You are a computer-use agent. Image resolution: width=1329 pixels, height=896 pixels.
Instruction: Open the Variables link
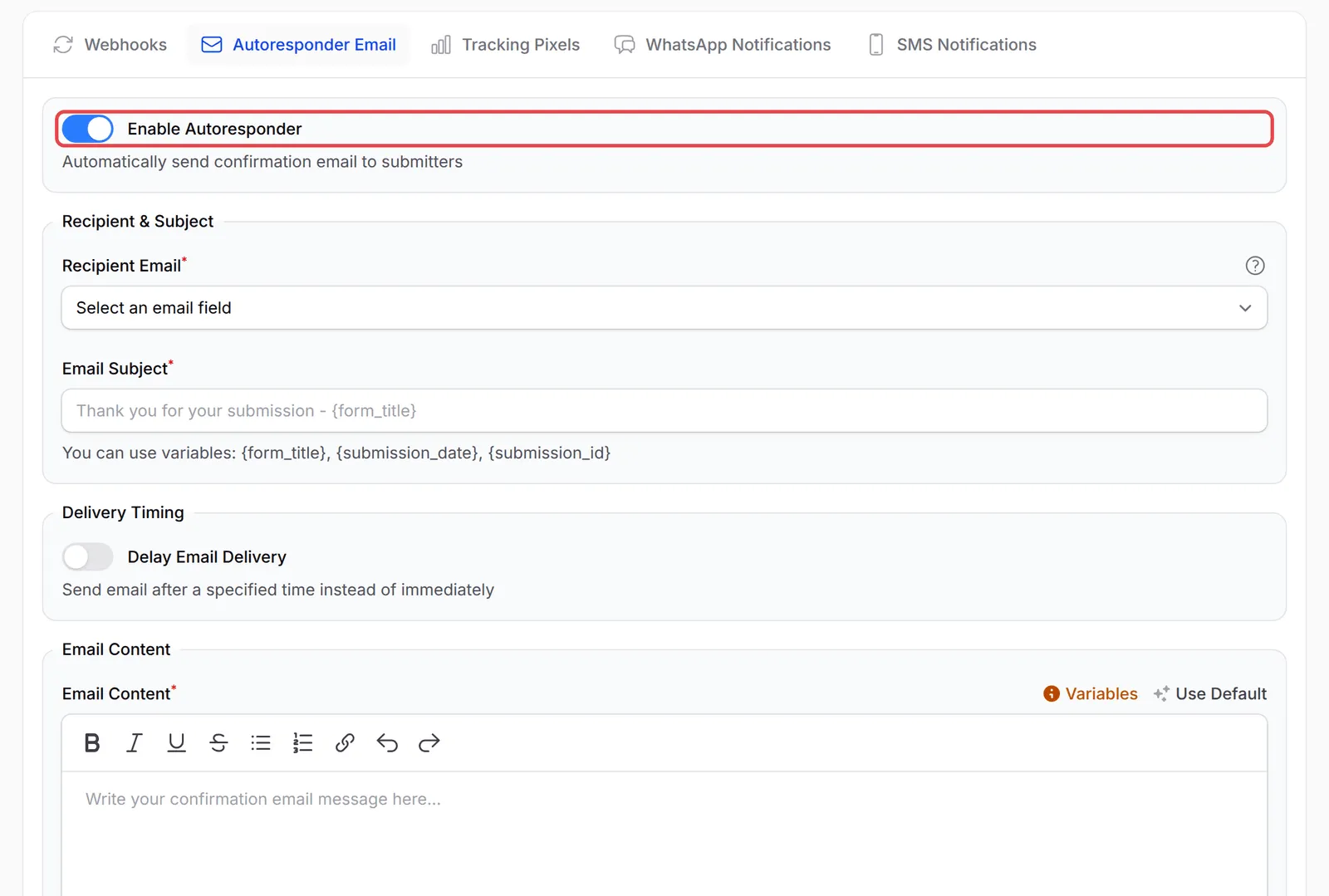pos(1091,694)
